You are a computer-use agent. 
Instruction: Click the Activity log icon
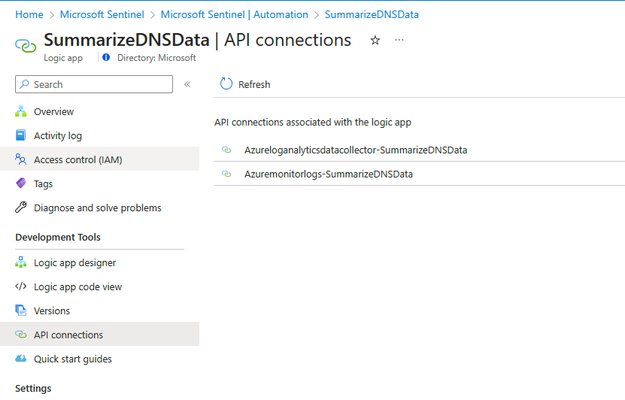pyautogui.click(x=21, y=135)
